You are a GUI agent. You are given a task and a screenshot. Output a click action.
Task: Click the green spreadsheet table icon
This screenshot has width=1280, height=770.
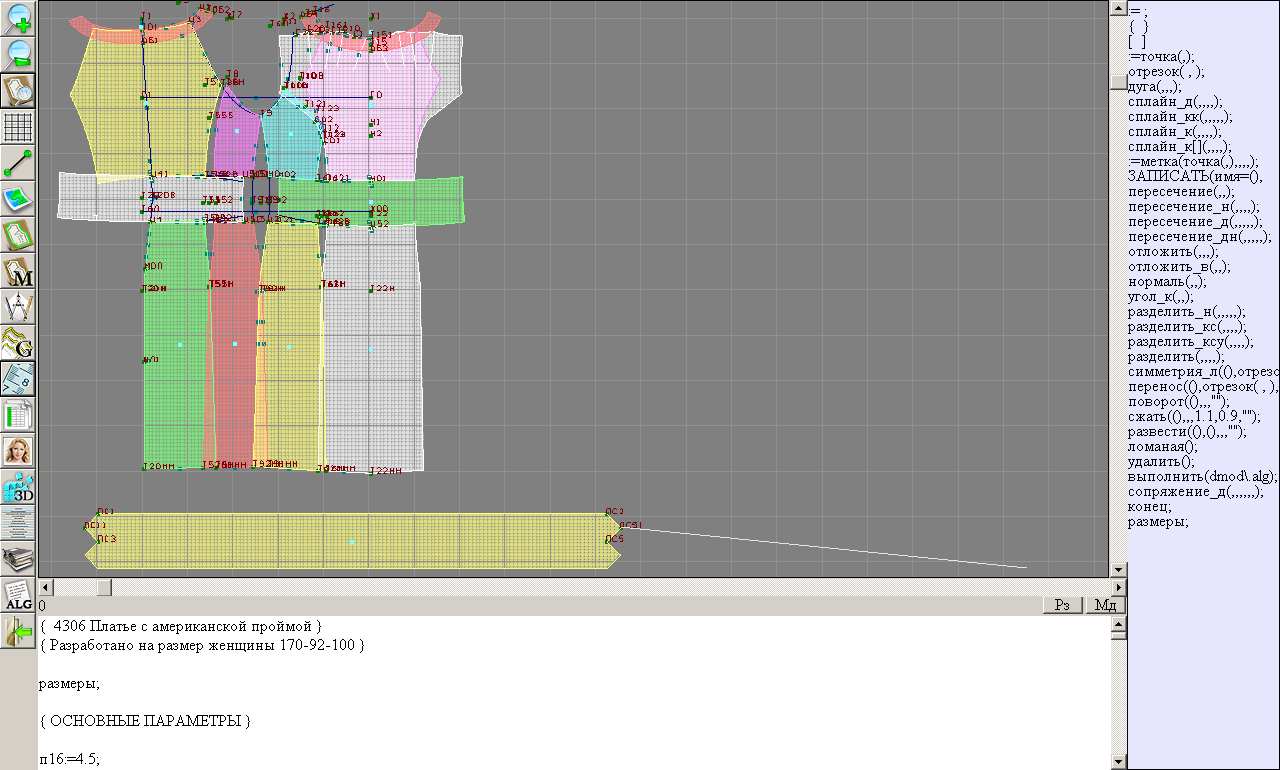pyautogui.click(x=19, y=414)
